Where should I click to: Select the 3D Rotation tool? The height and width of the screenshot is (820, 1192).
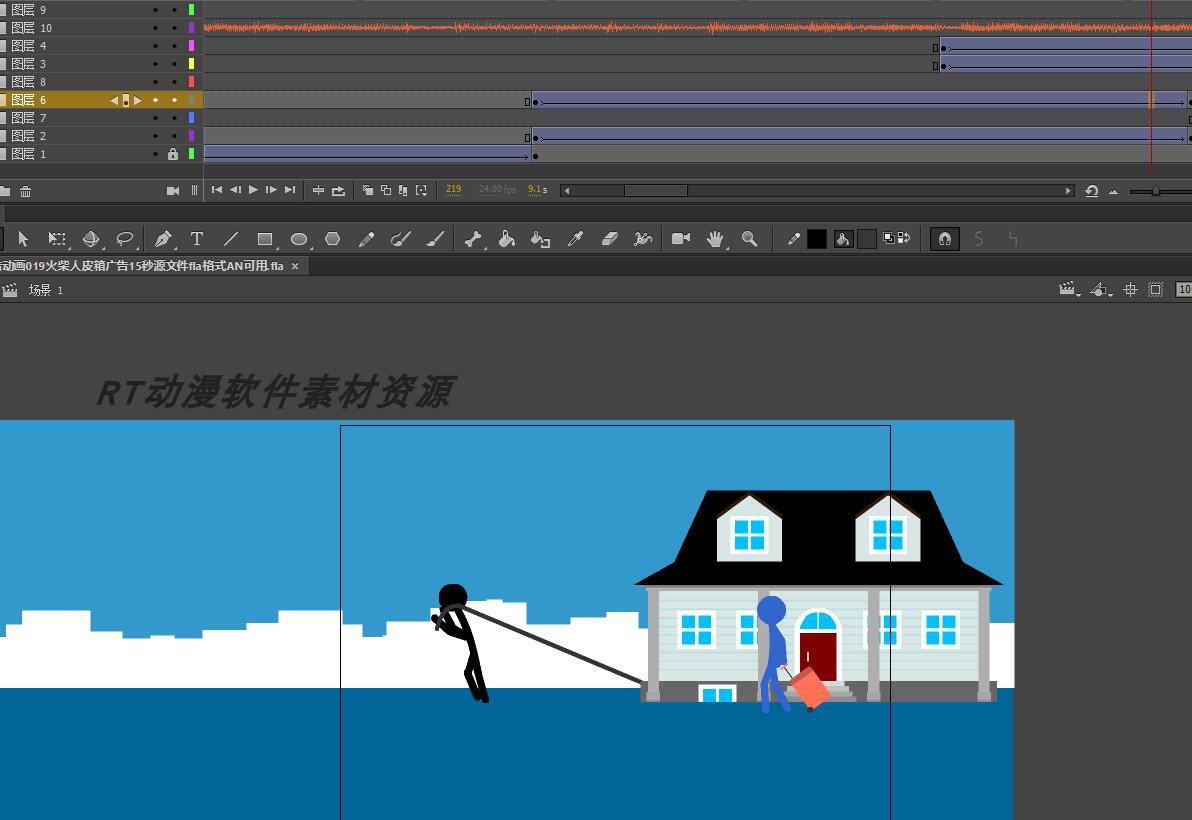(x=91, y=239)
